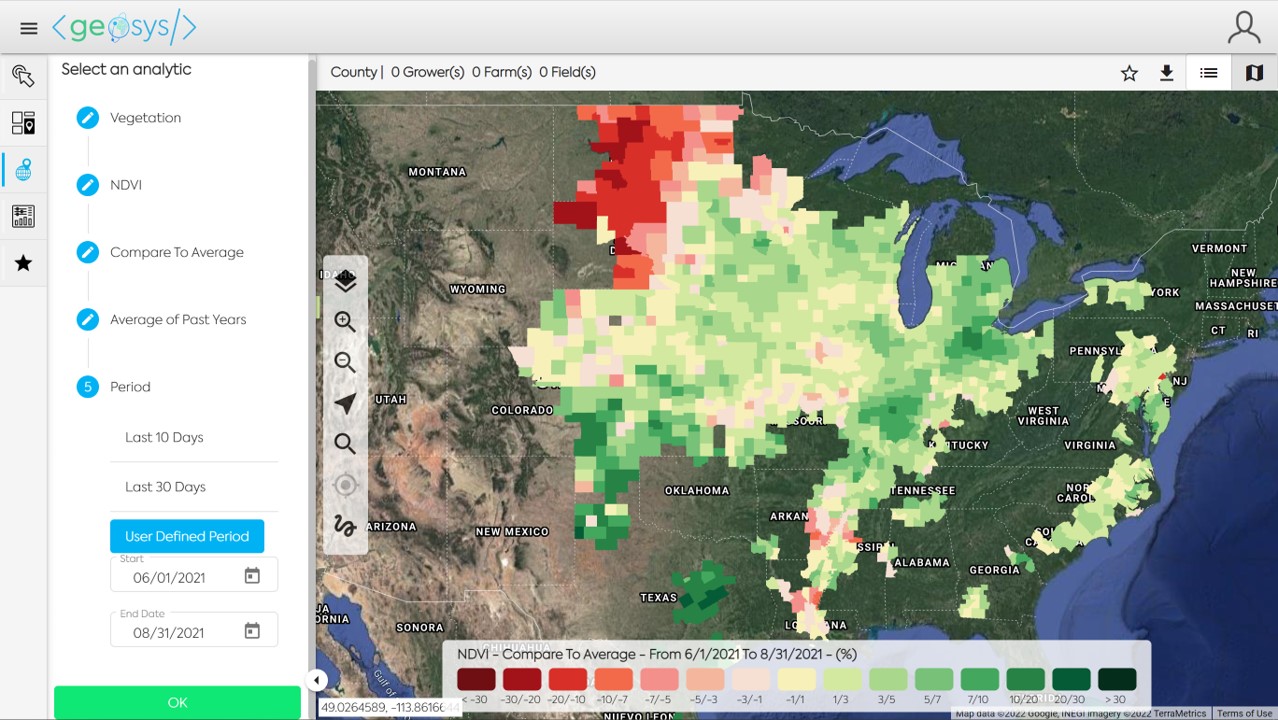Activate the locate arrow tool
Image resolution: width=1278 pixels, height=720 pixels.
click(345, 403)
